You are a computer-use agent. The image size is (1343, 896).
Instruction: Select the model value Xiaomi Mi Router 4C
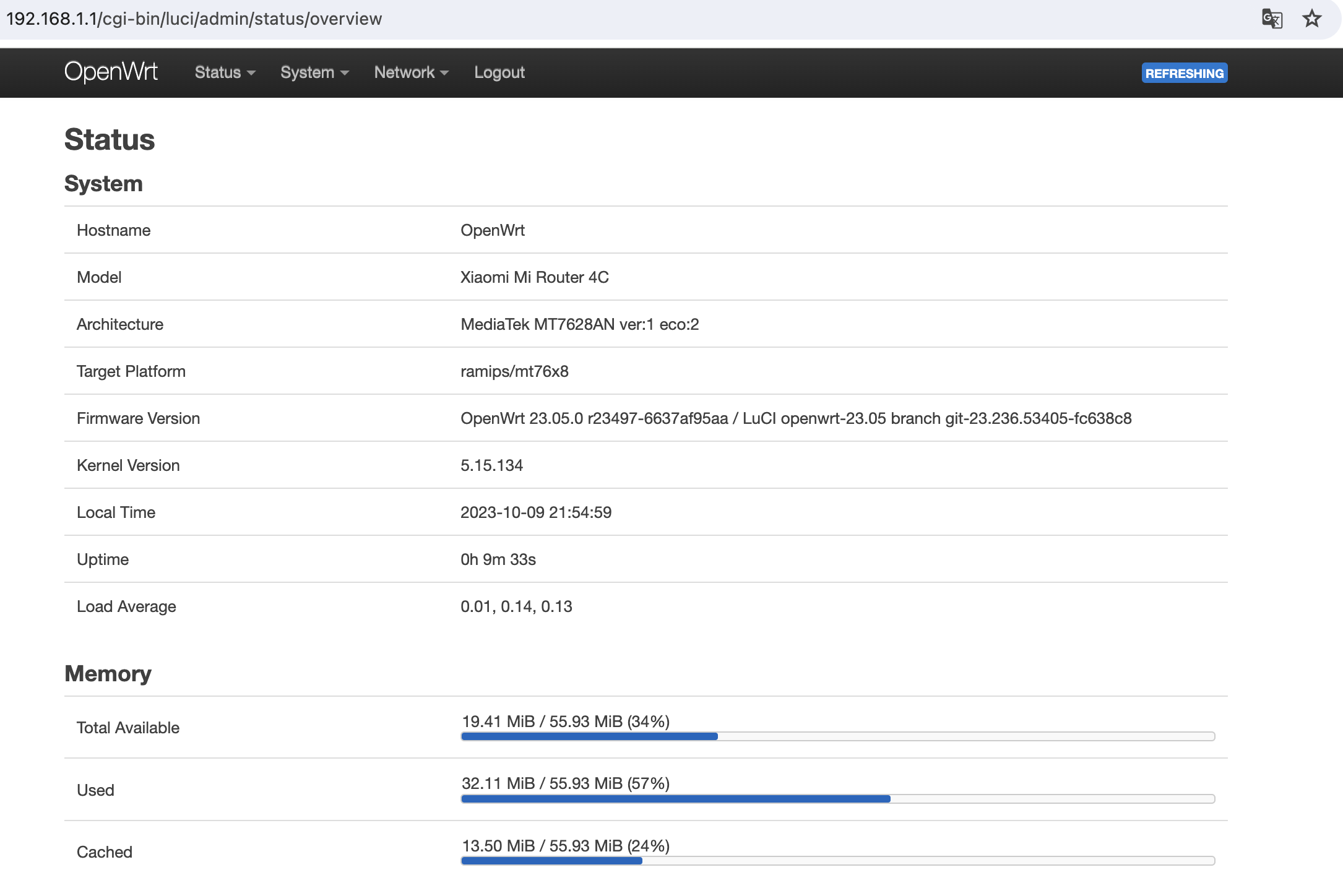point(535,277)
